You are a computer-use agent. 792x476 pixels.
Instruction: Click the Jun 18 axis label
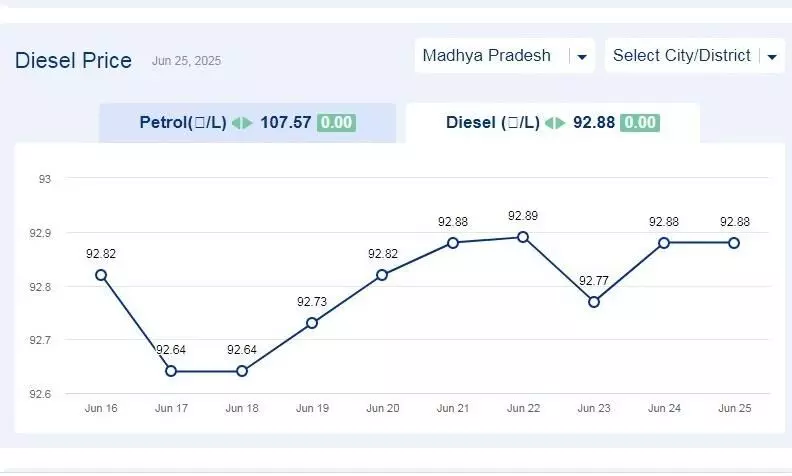point(242,408)
